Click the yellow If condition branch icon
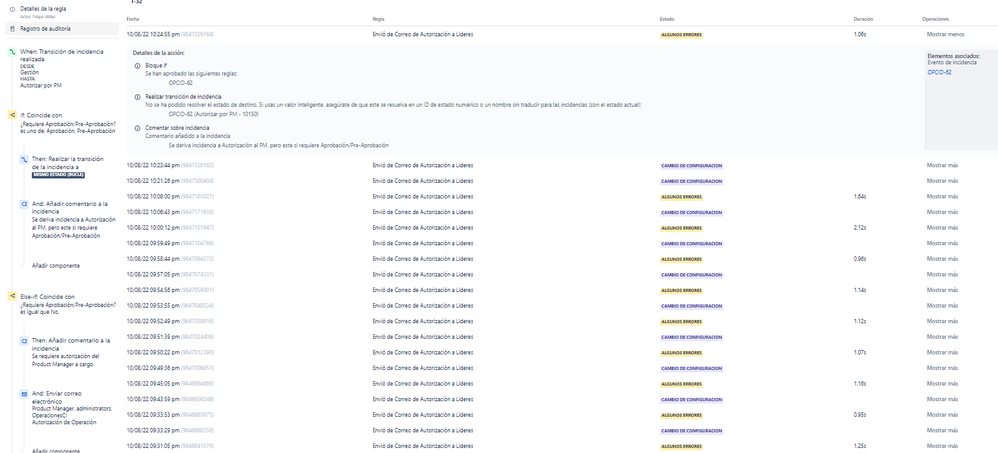998x453 pixels. (x=11, y=115)
